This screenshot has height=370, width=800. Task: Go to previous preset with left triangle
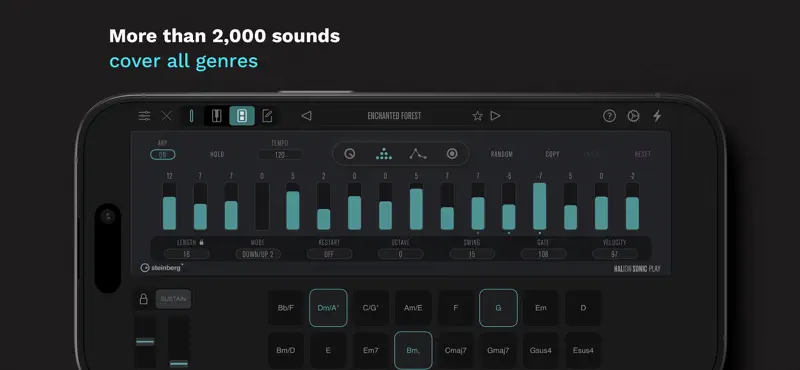pos(306,116)
